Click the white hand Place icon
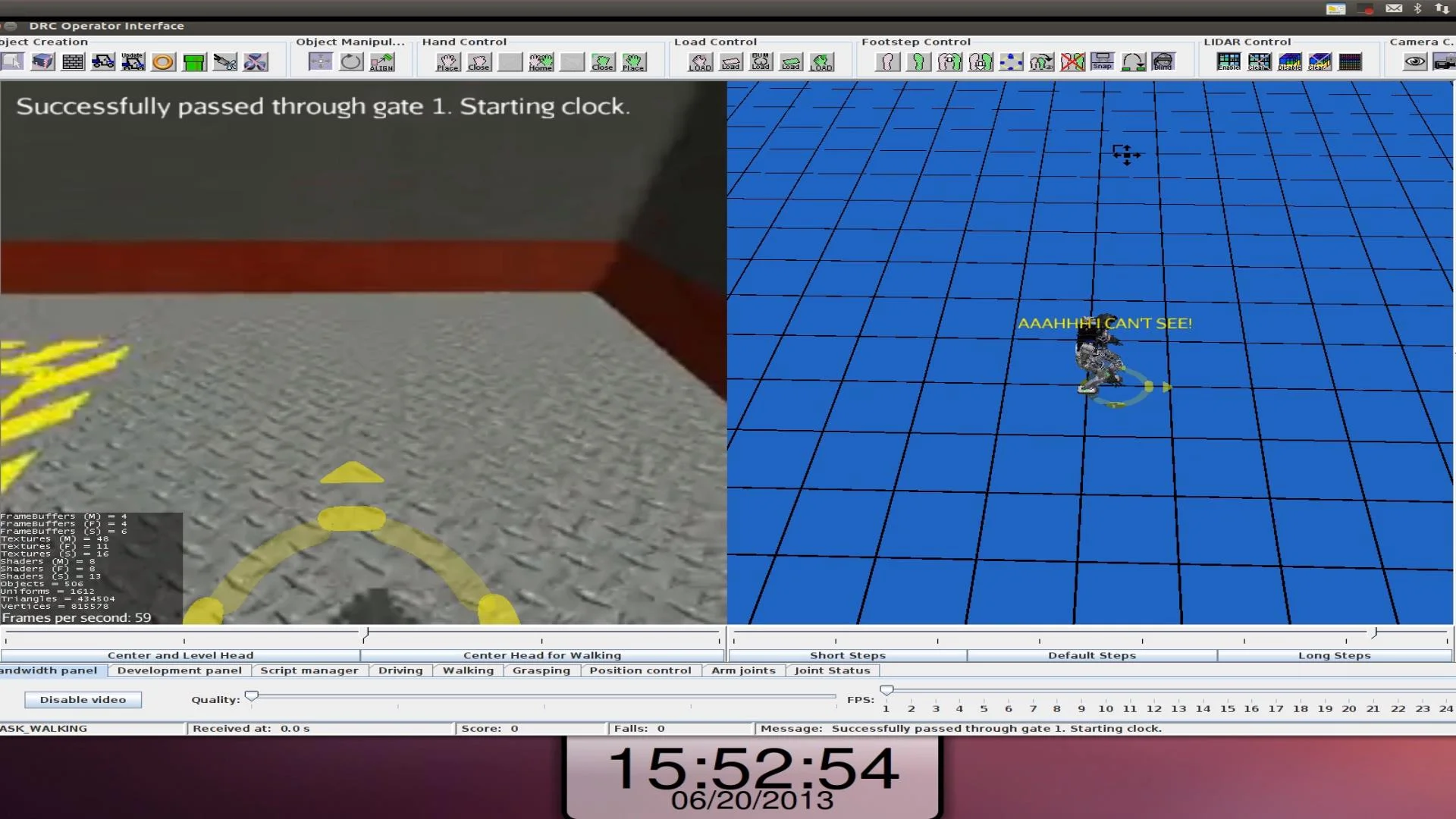The height and width of the screenshot is (819, 1456). [447, 62]
